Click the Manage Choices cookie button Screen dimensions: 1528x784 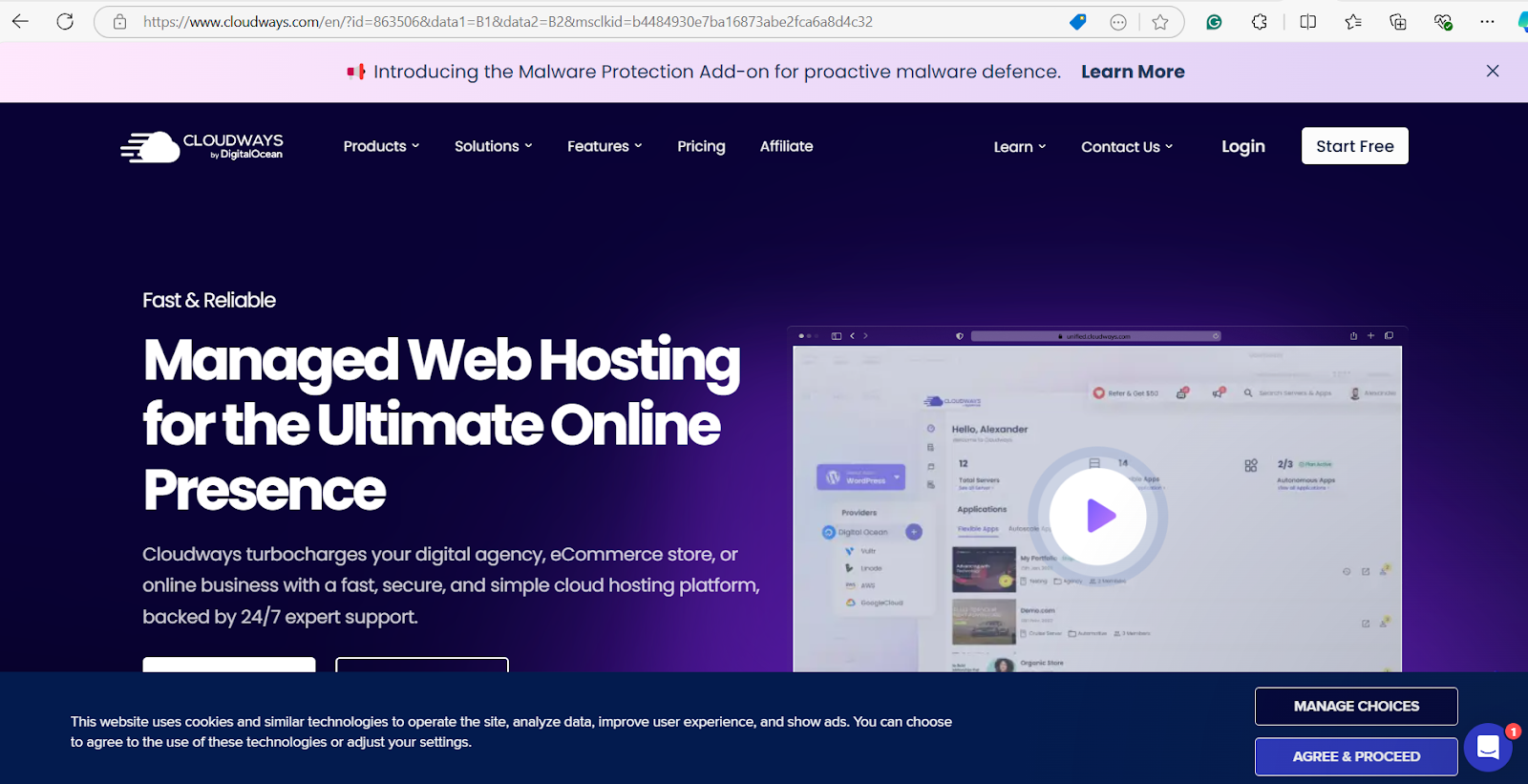[1356, 706]
